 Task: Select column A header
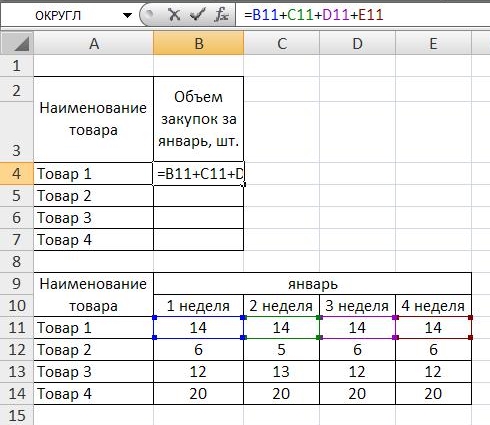pyautogui.click(x=94, y=43)
